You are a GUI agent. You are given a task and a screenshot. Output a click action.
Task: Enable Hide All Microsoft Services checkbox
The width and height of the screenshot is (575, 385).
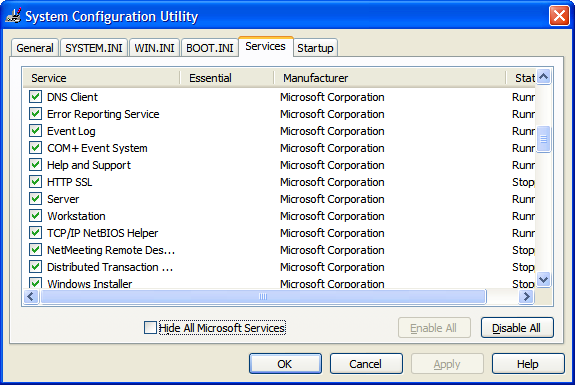point(150,327)
